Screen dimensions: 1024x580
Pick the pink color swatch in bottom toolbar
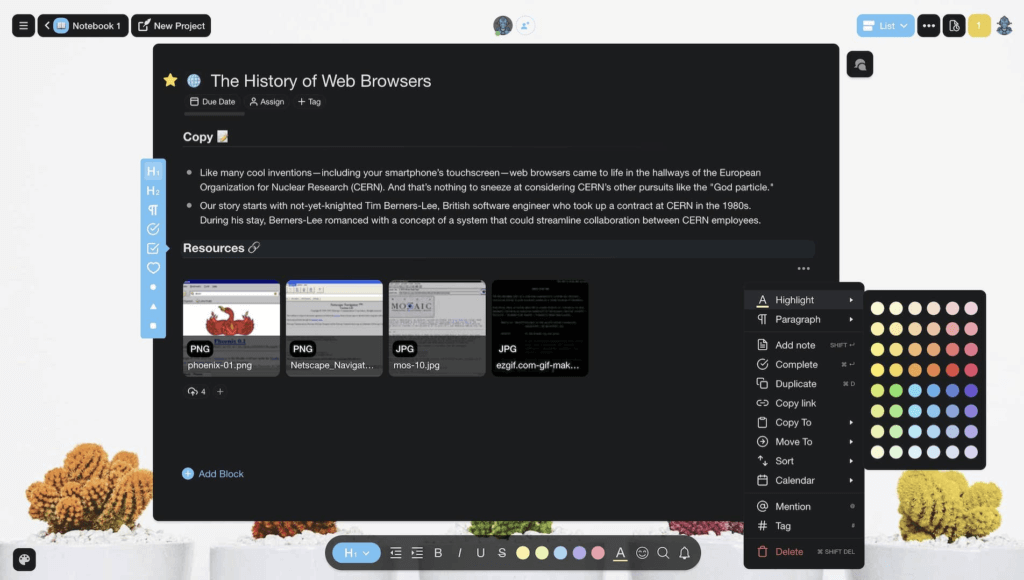[598, 553]
